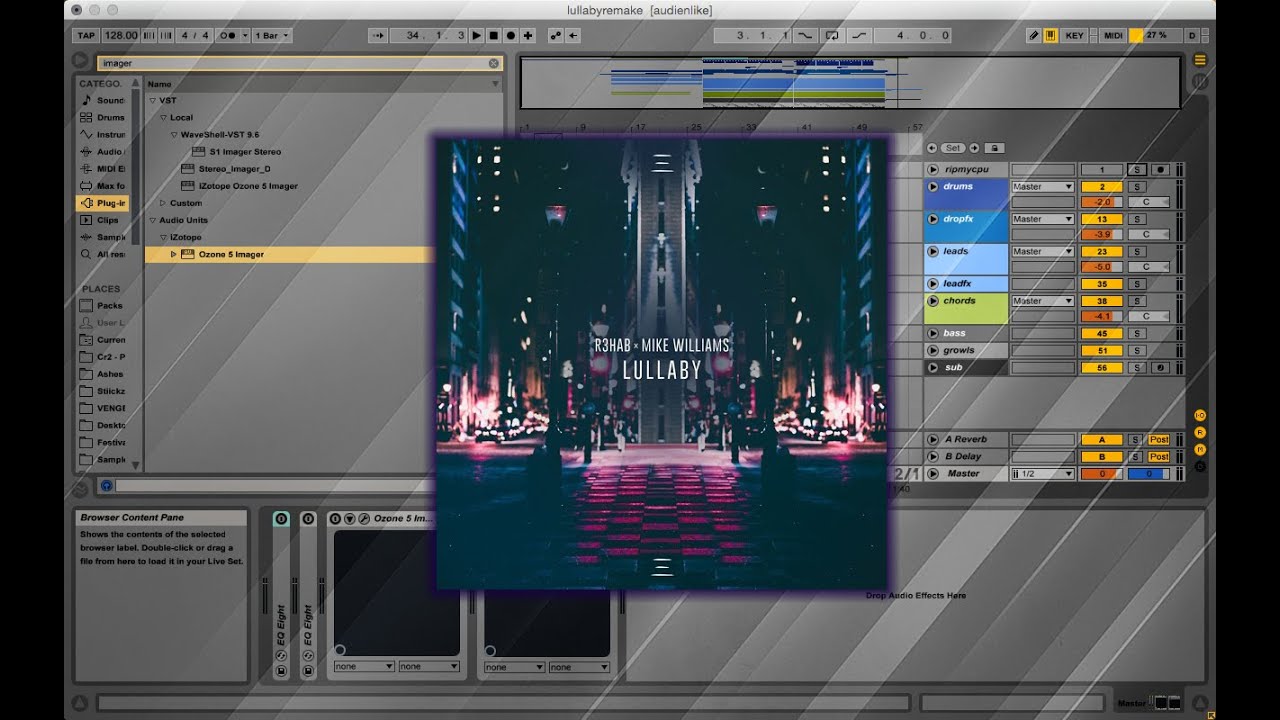Image resolution: width=1280 pixels, height=720 pixels.
Task: Switch to Arrangement view selector icon
Action: click(x=1200, y=60)
